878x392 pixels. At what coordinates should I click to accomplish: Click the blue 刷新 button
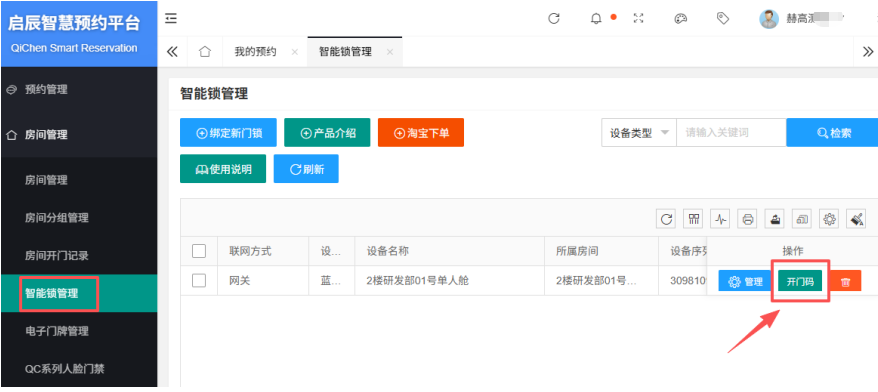(x=306, y=169)
